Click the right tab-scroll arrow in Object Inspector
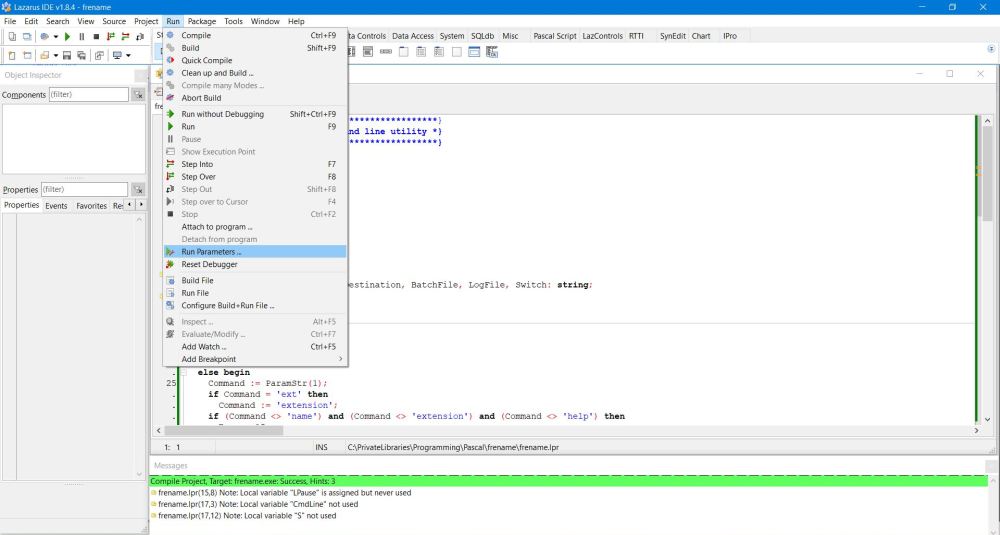Screen dimensions: 1000x535 141,205
